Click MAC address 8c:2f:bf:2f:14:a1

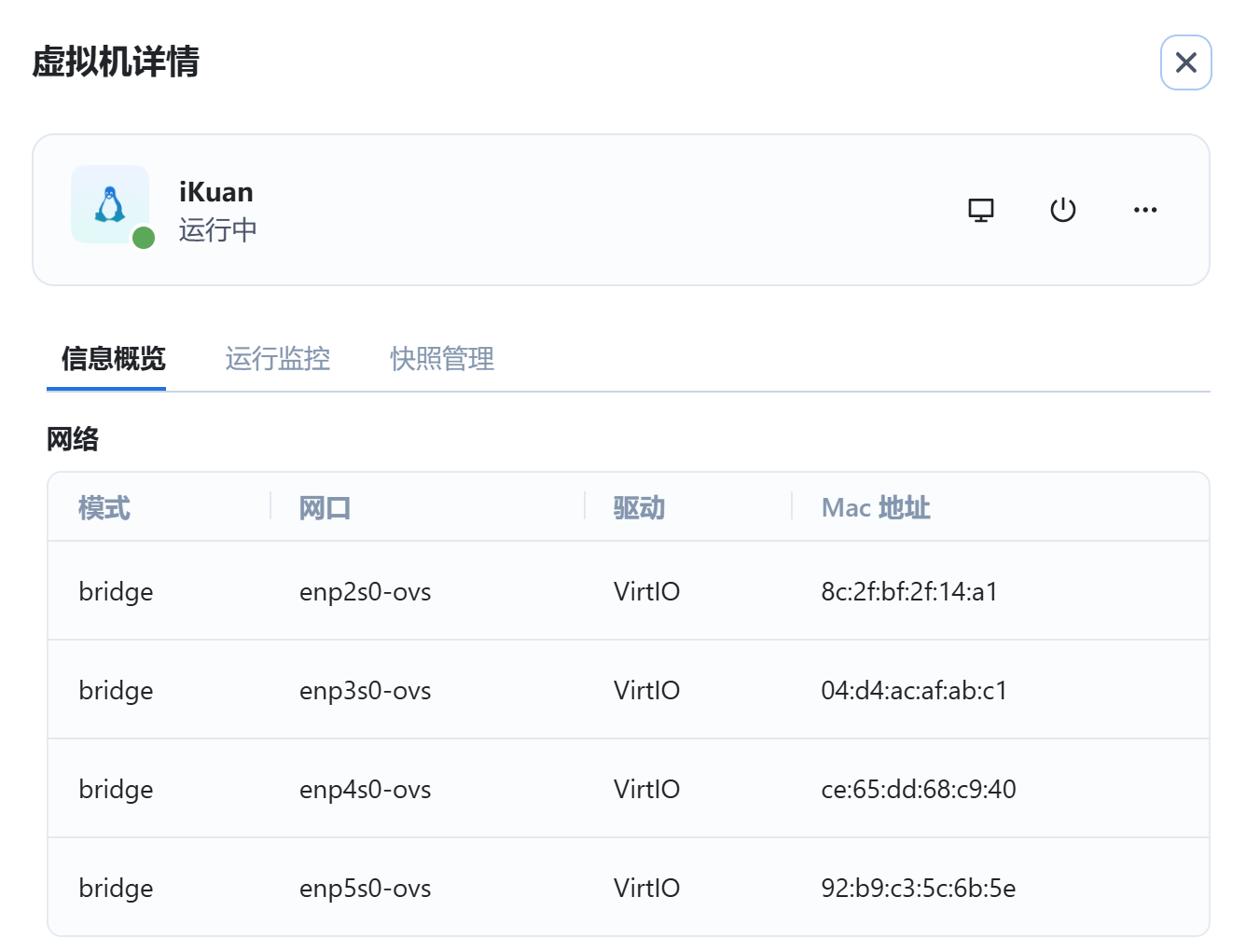point(909,592)
